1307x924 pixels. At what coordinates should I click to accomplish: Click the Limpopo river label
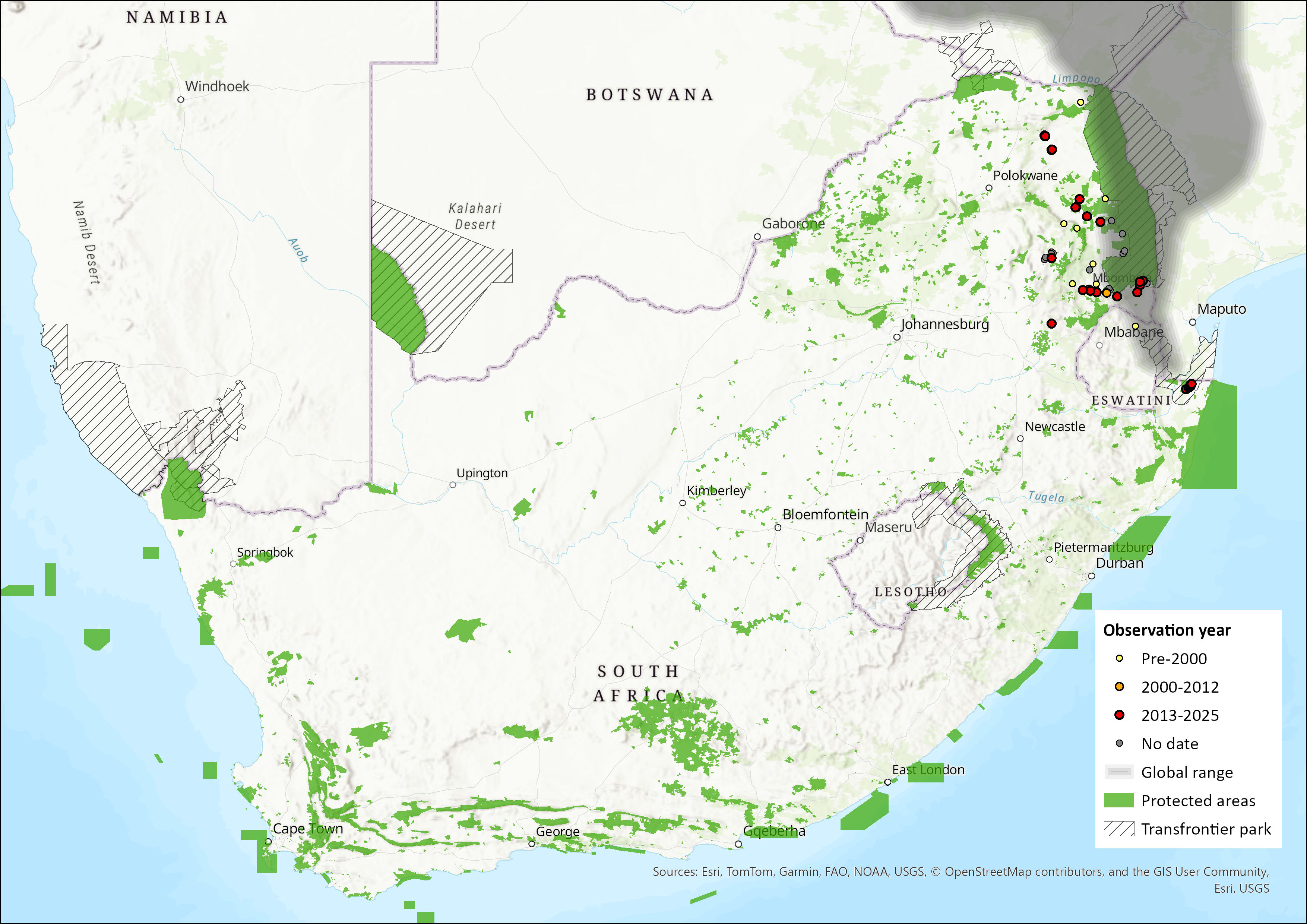tap(1076, 79)
